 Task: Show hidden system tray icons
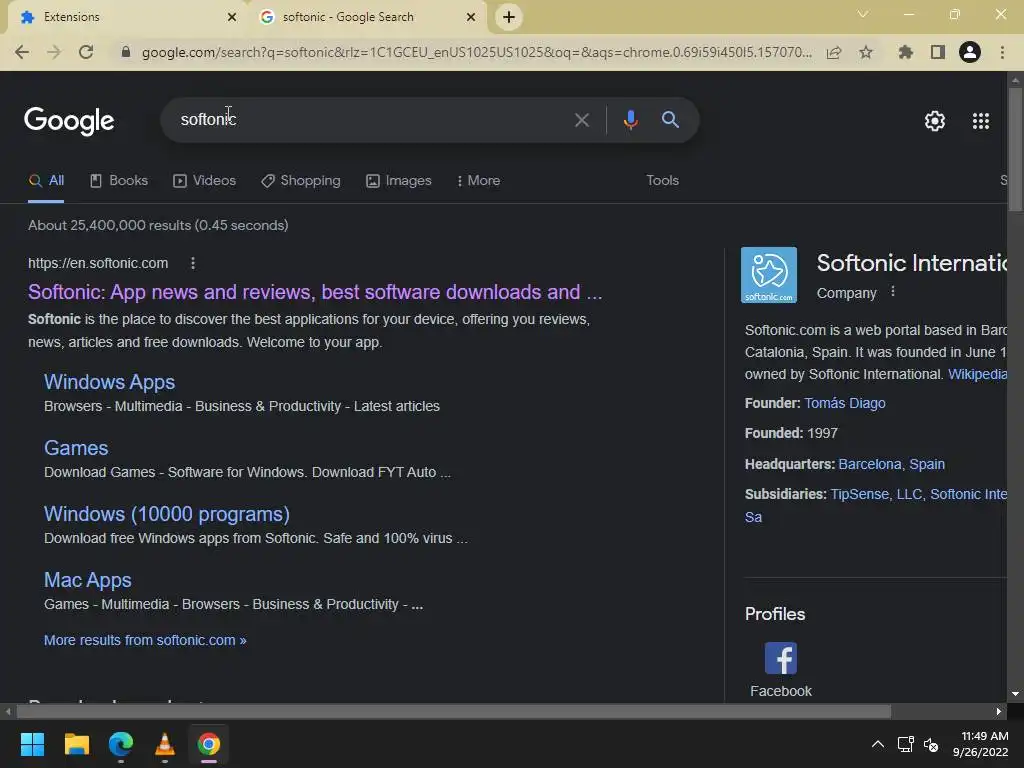pyautogui.click(x=878, y=744)
